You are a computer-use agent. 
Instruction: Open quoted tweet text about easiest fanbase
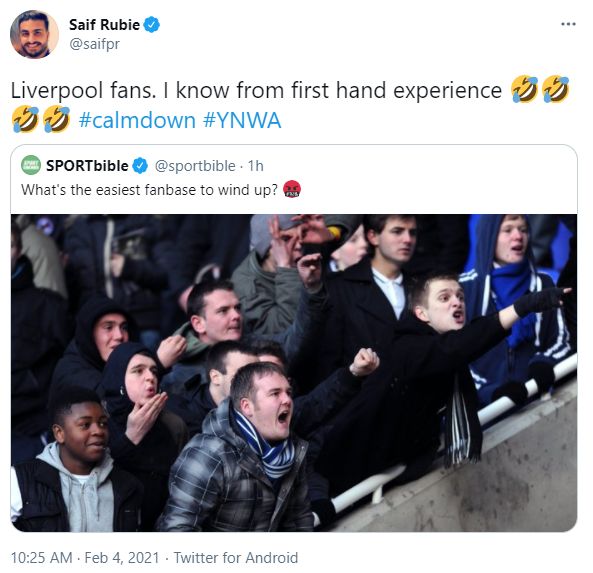(x=149, y=189)
